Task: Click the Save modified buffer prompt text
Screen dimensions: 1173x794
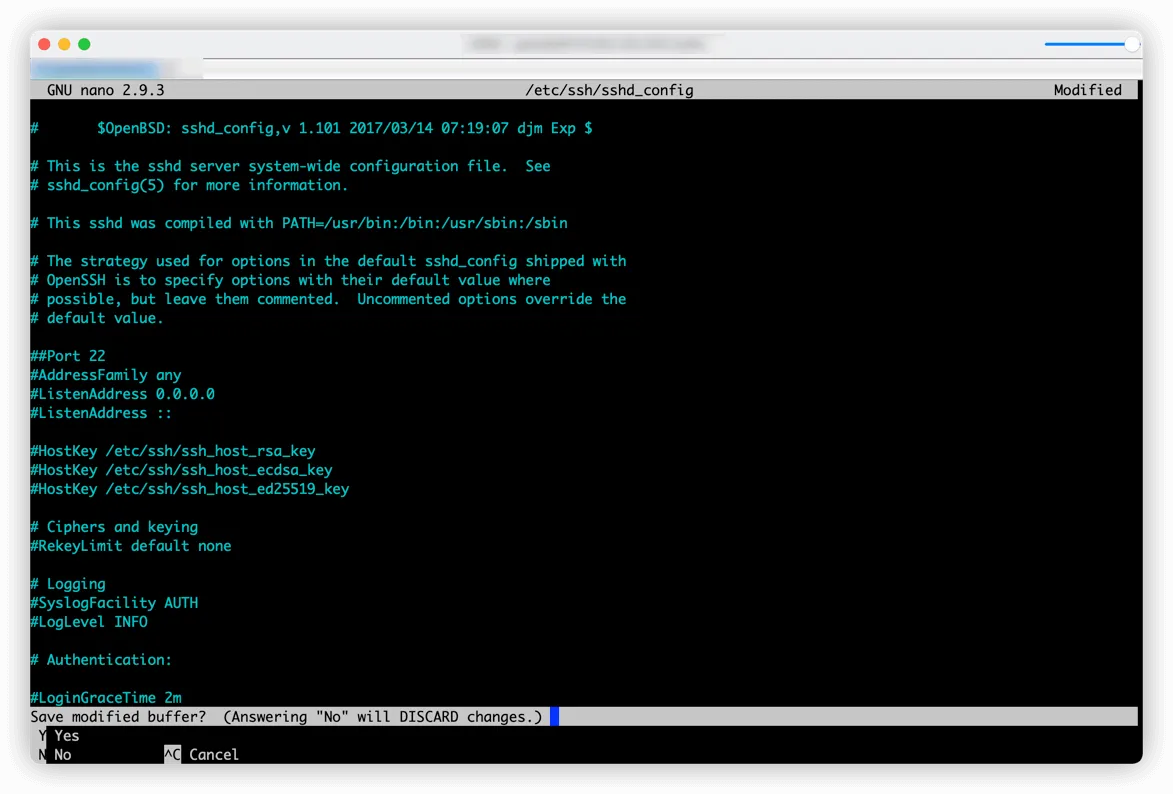Action: click(287, 717)
